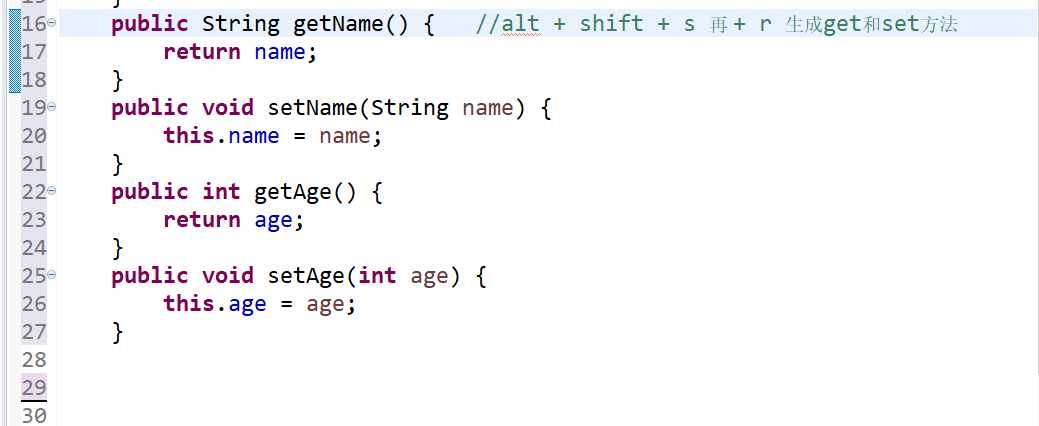Click line number 30 in the gutter
Image resolution: width=1039 pixels, height=426 pixels.
coord(33,415)
